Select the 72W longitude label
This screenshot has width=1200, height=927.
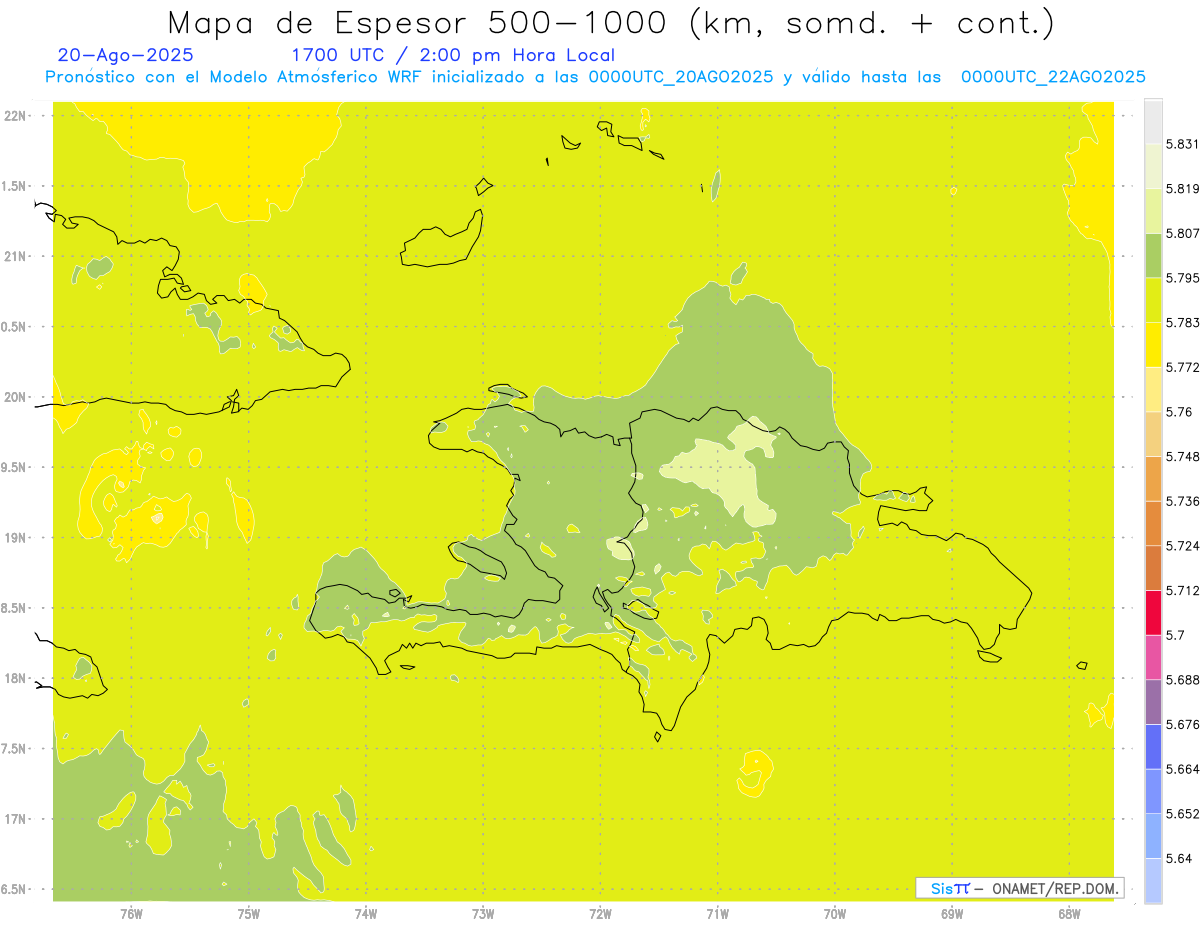tap(600, 913)
